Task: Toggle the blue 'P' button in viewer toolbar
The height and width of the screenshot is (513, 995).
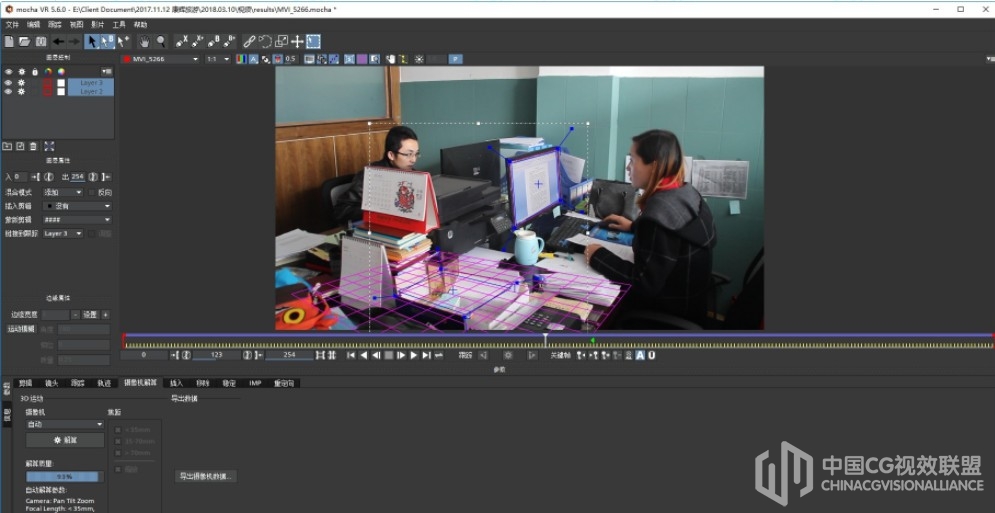Action: (456, 59)
